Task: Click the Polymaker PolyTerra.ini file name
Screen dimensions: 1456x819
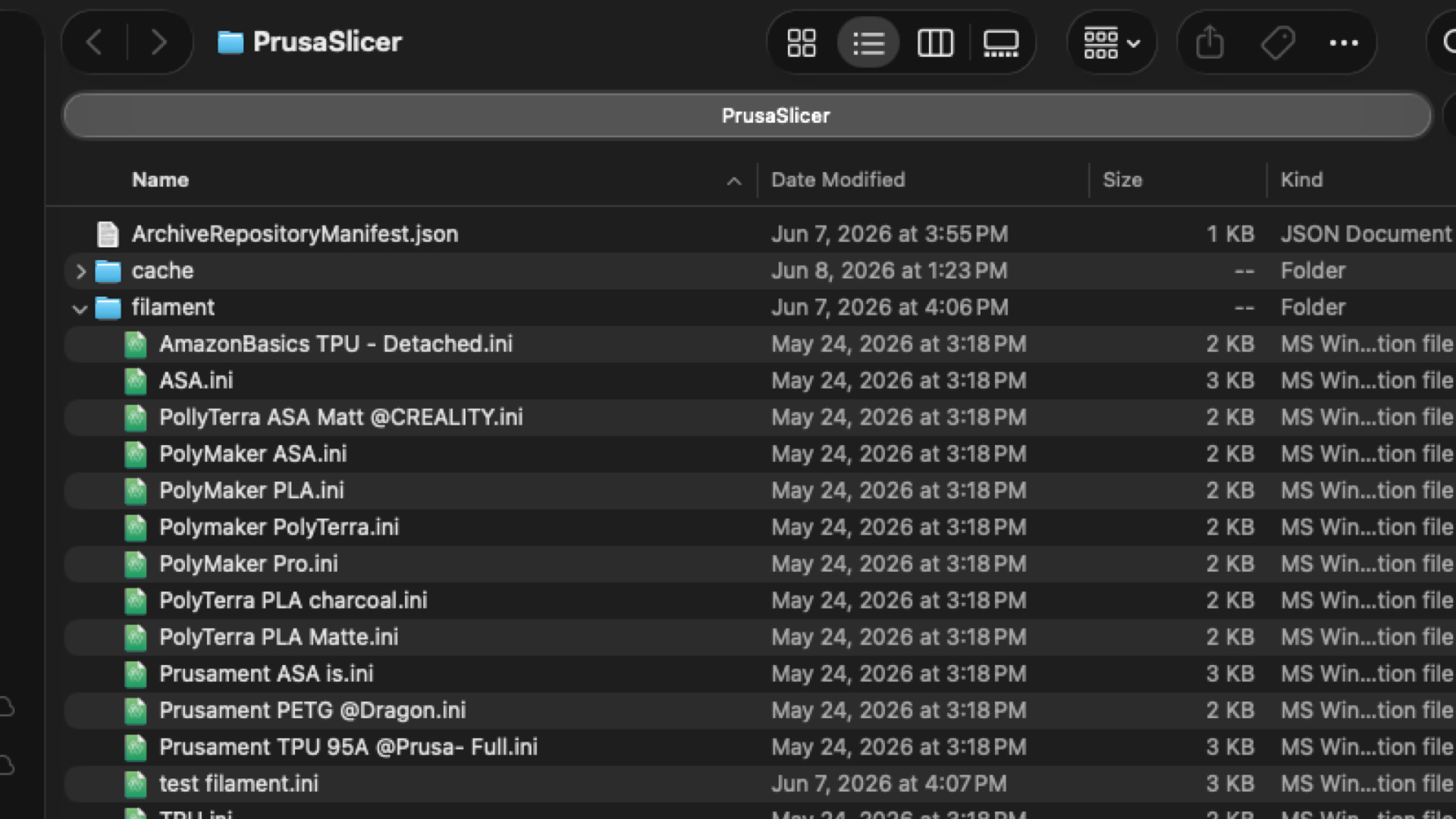Action: [279, 528]
